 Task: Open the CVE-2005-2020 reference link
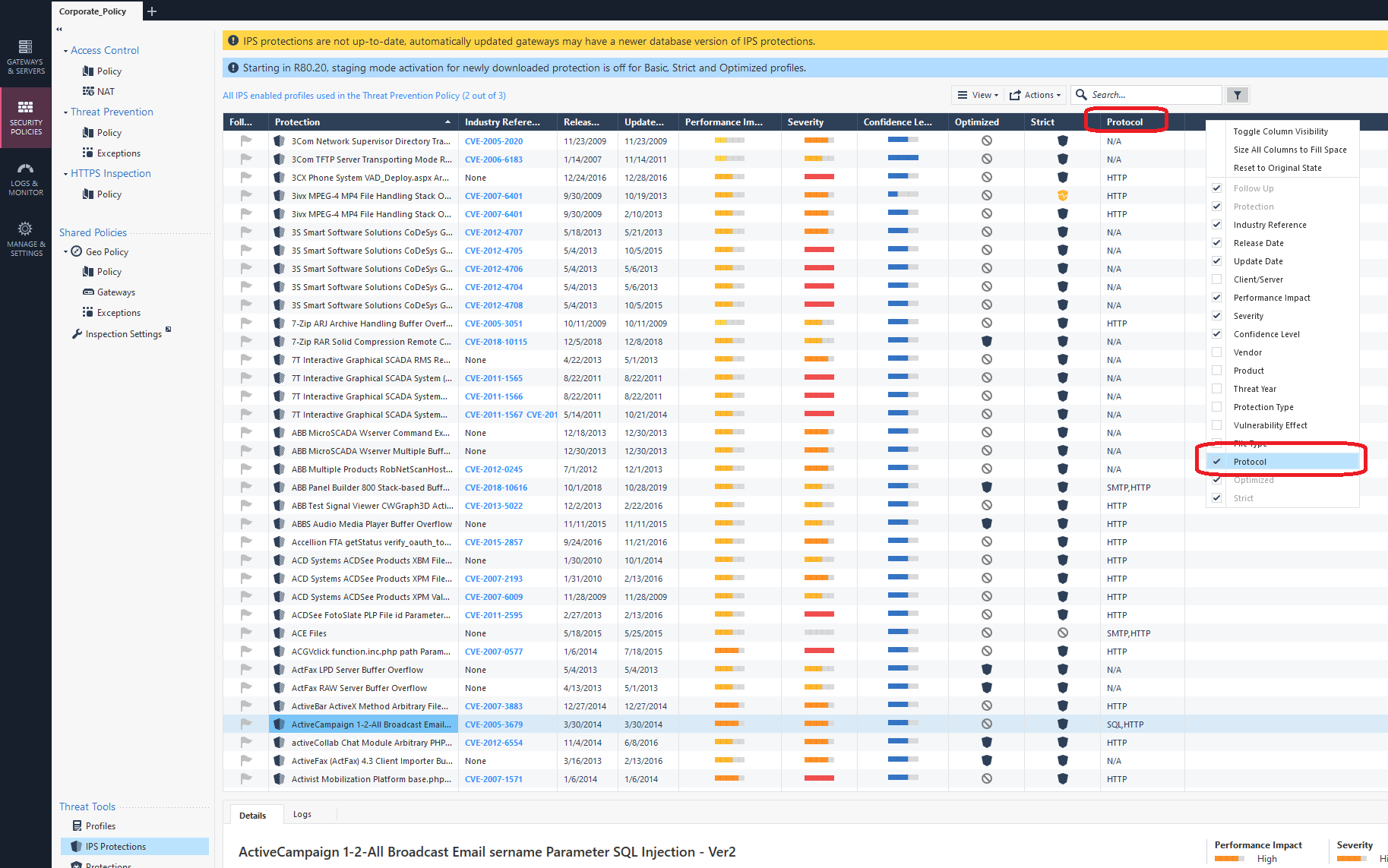494,141
